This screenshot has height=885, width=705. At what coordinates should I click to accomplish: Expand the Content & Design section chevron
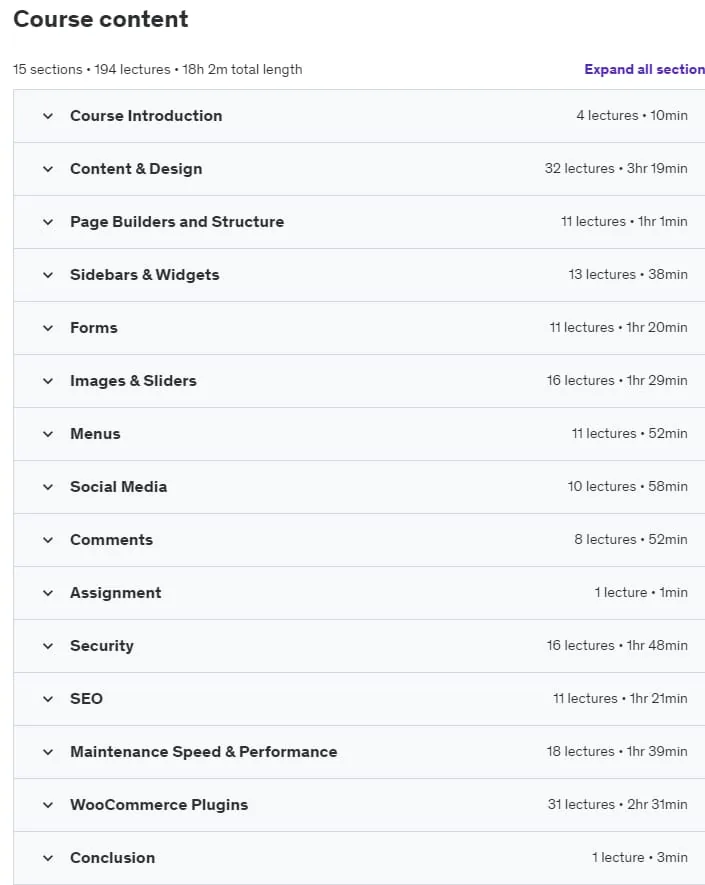pyautogui.click(x=48, y=169)
